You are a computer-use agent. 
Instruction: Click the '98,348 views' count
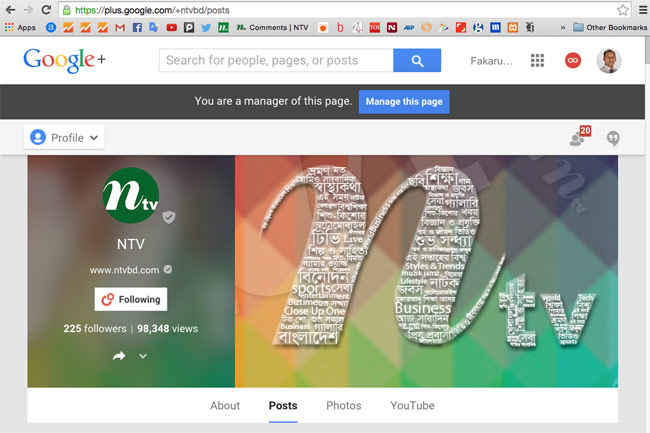coord(167,329)
